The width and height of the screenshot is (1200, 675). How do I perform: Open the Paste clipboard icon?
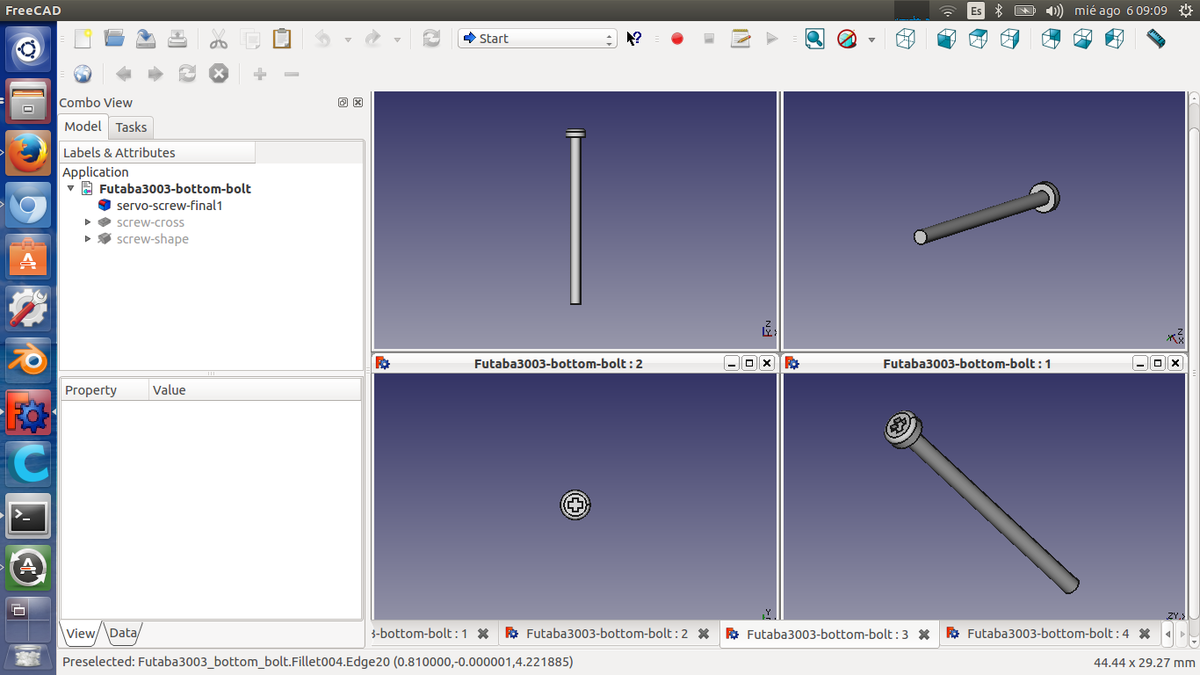282,39
